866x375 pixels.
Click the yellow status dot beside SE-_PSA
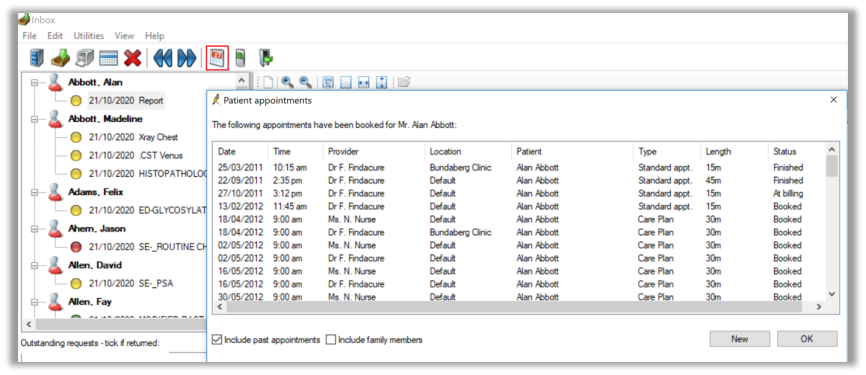(76, 283)
